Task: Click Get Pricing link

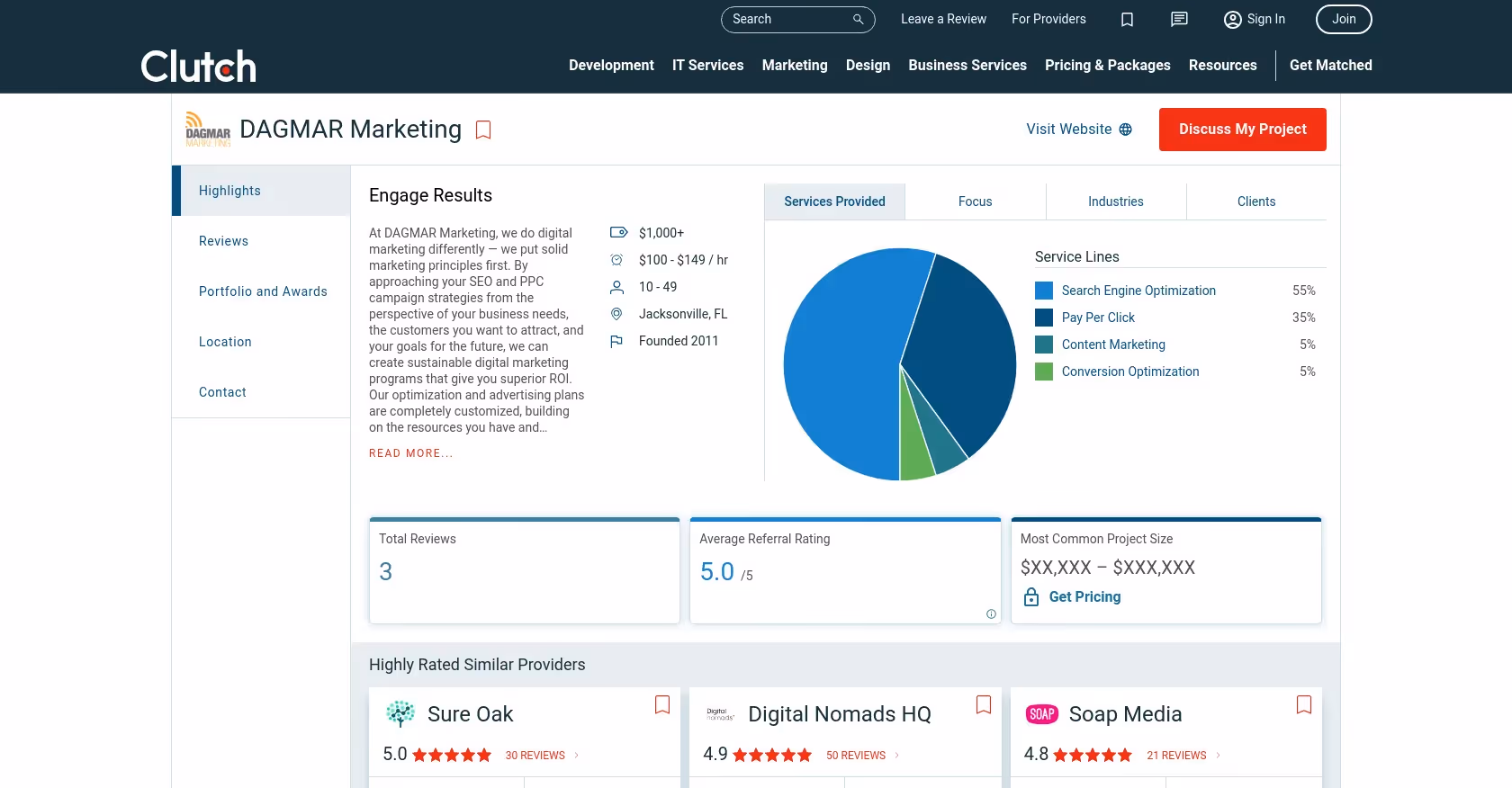Action: (1084, 596)
